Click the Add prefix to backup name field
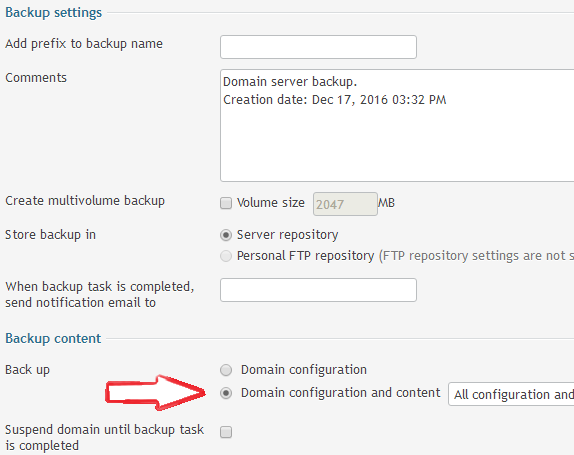 pos(318,47)
